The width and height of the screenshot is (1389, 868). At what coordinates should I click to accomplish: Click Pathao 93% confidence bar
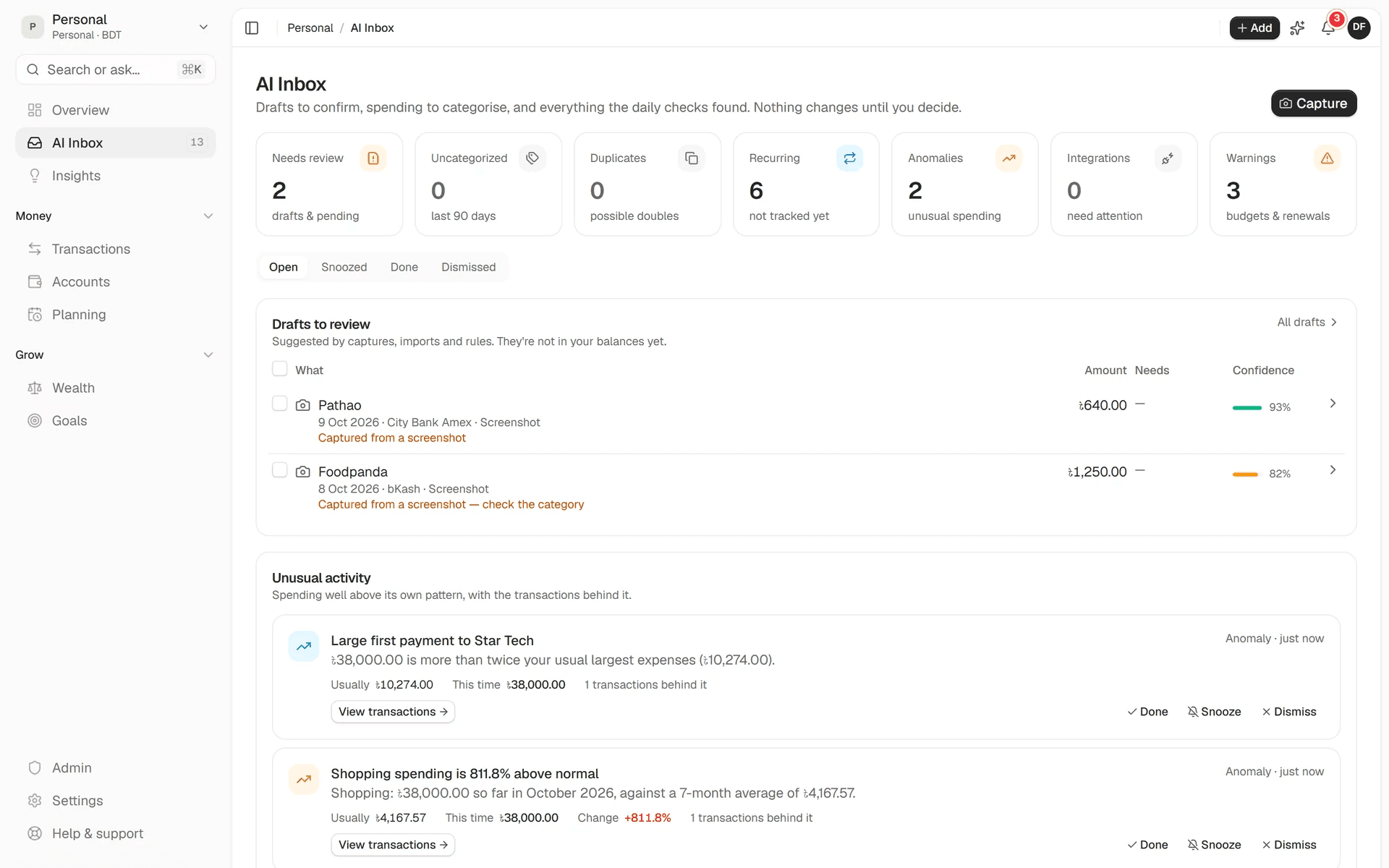tap(1247, 408)
